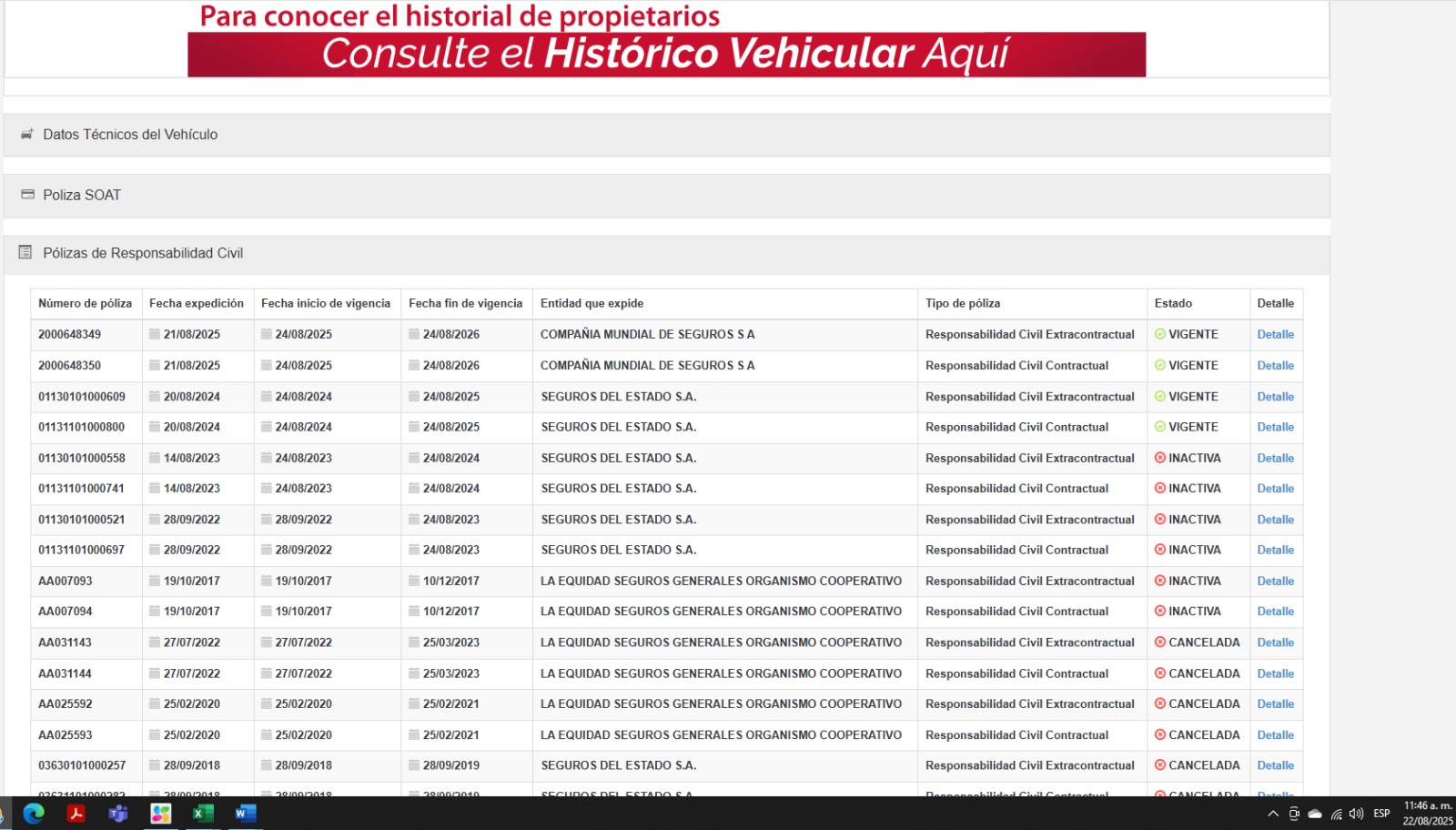Expand the Poliza SOAT section
The image size is (1456, 830).
click(x=82, y=195)
